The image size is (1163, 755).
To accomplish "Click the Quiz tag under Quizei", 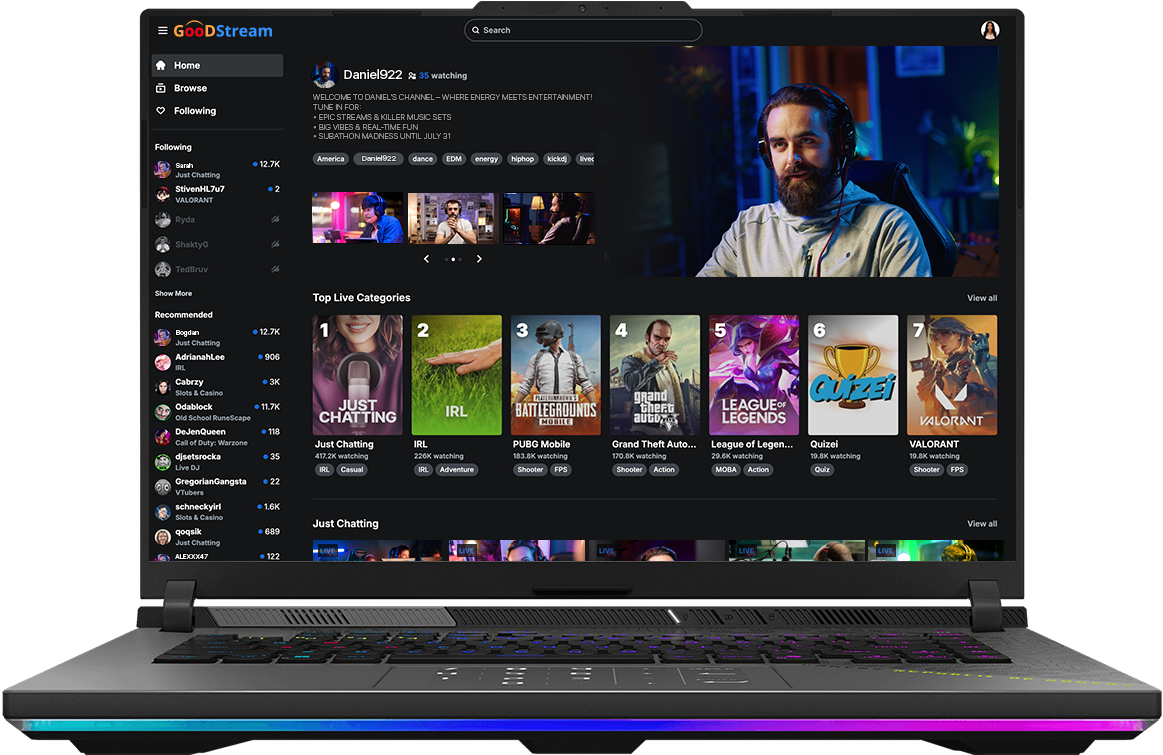I will click(822, 469).
